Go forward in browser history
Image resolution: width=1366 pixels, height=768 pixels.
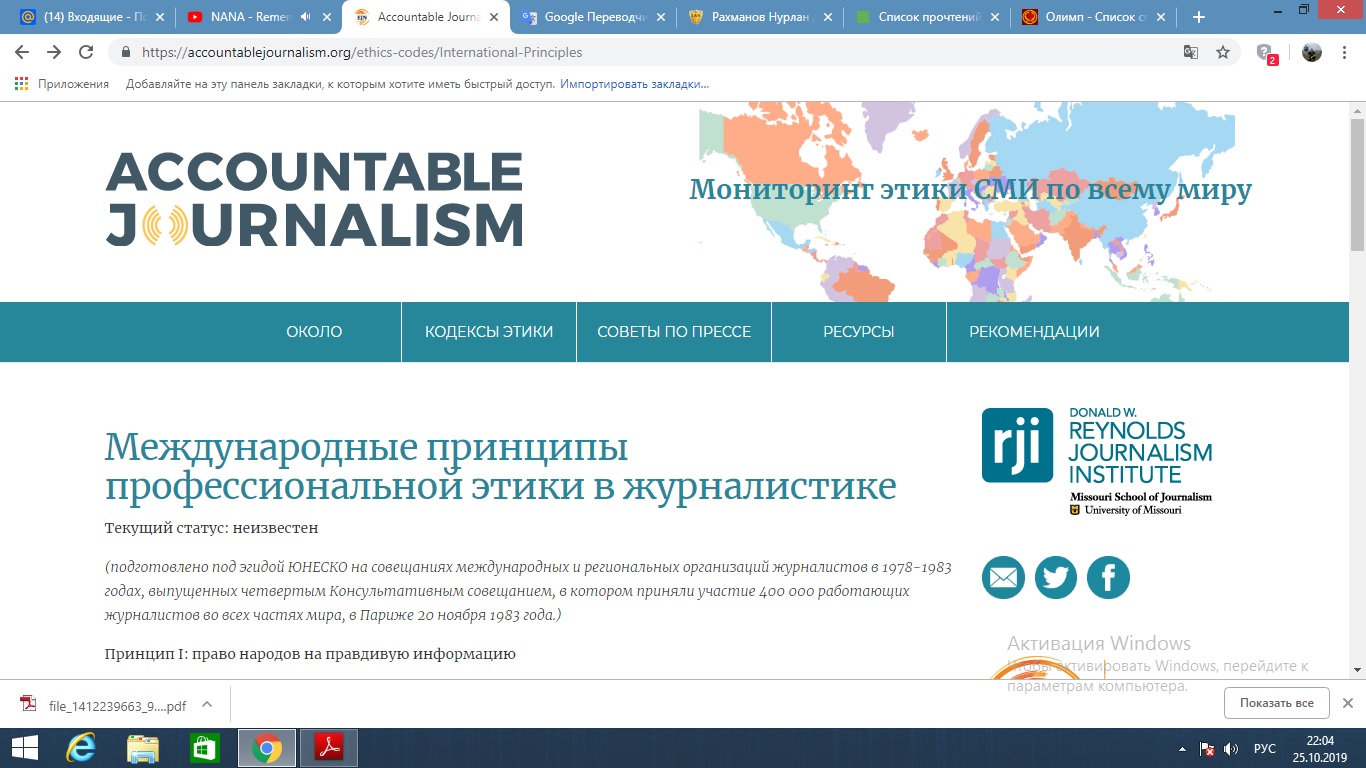[x=54, y=52]
